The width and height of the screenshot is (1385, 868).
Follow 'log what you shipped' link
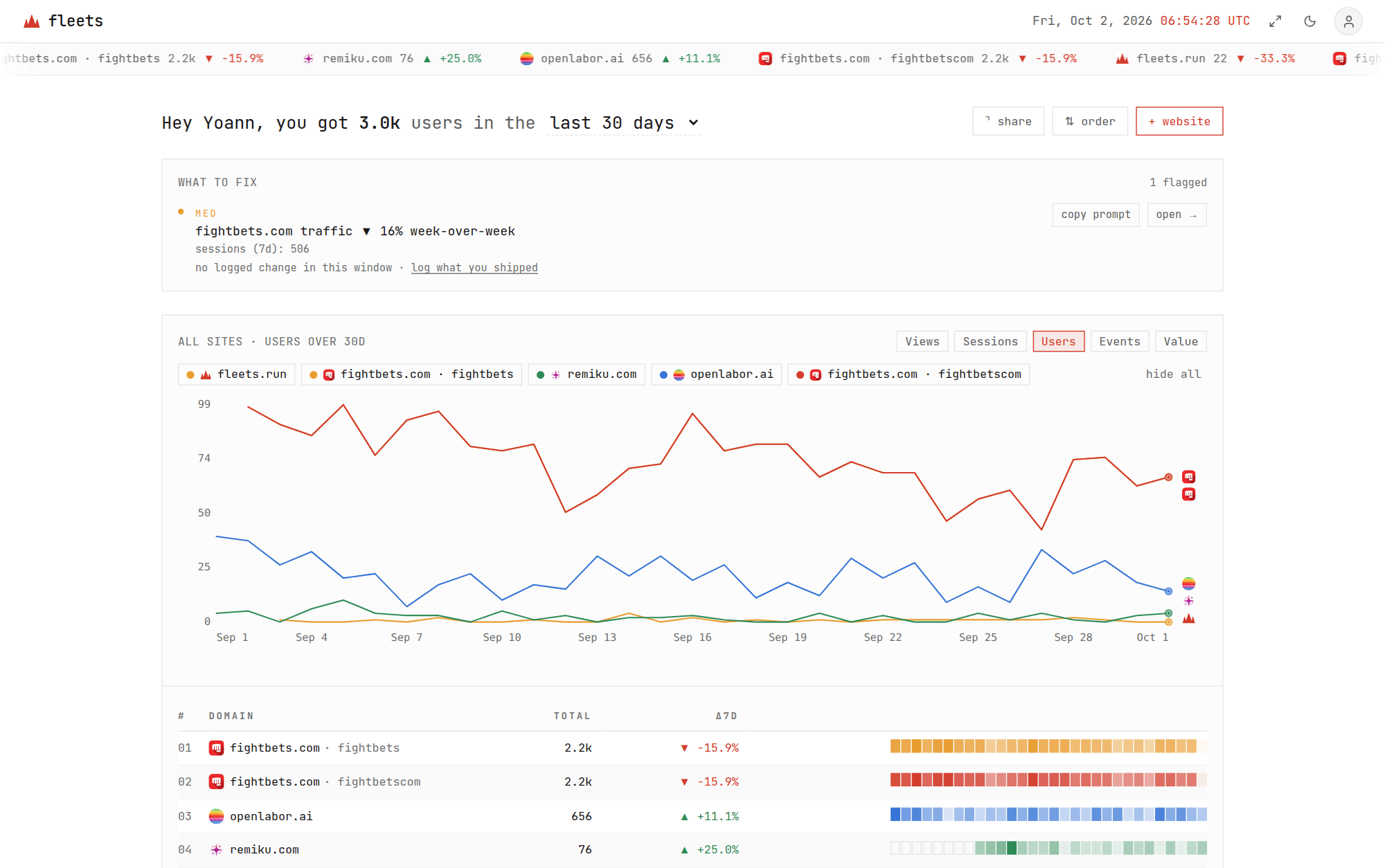(x=474, y=268)
